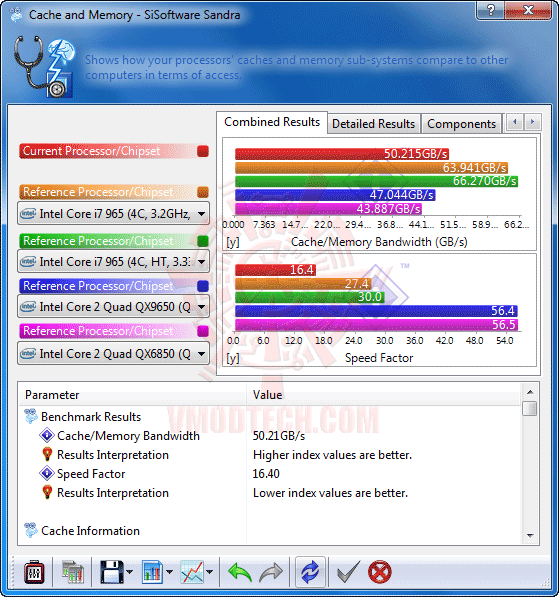Click lightbulb icon beside 'Lower index values'

pyautogui.click(x=47, y=492)
